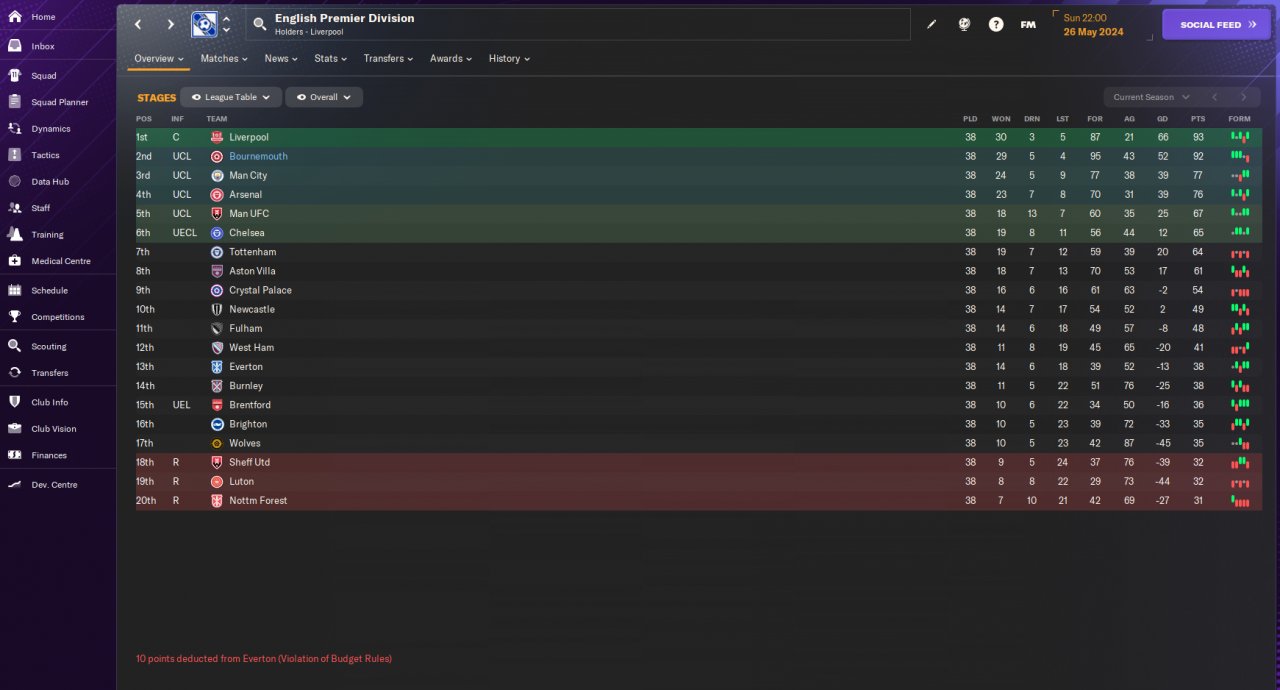Open the Tactics screen icon
The width and height of the screenshot is (1280, 690).
(14, 155)
